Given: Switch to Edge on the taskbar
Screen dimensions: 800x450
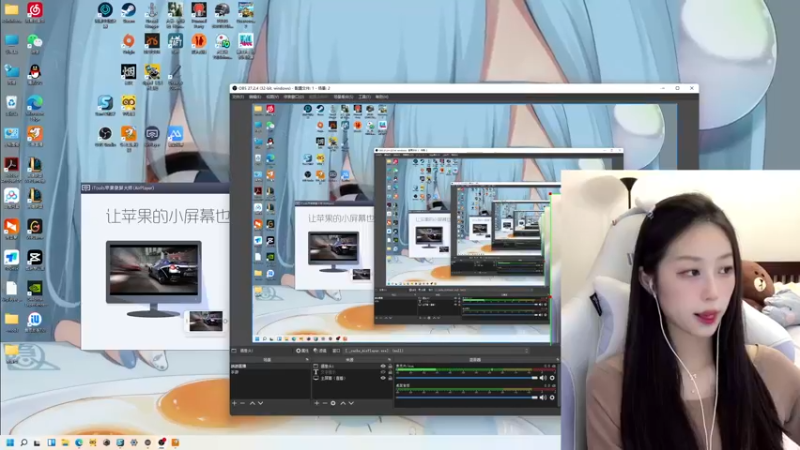Looking at the screenshot, I should tap(79, 442).
